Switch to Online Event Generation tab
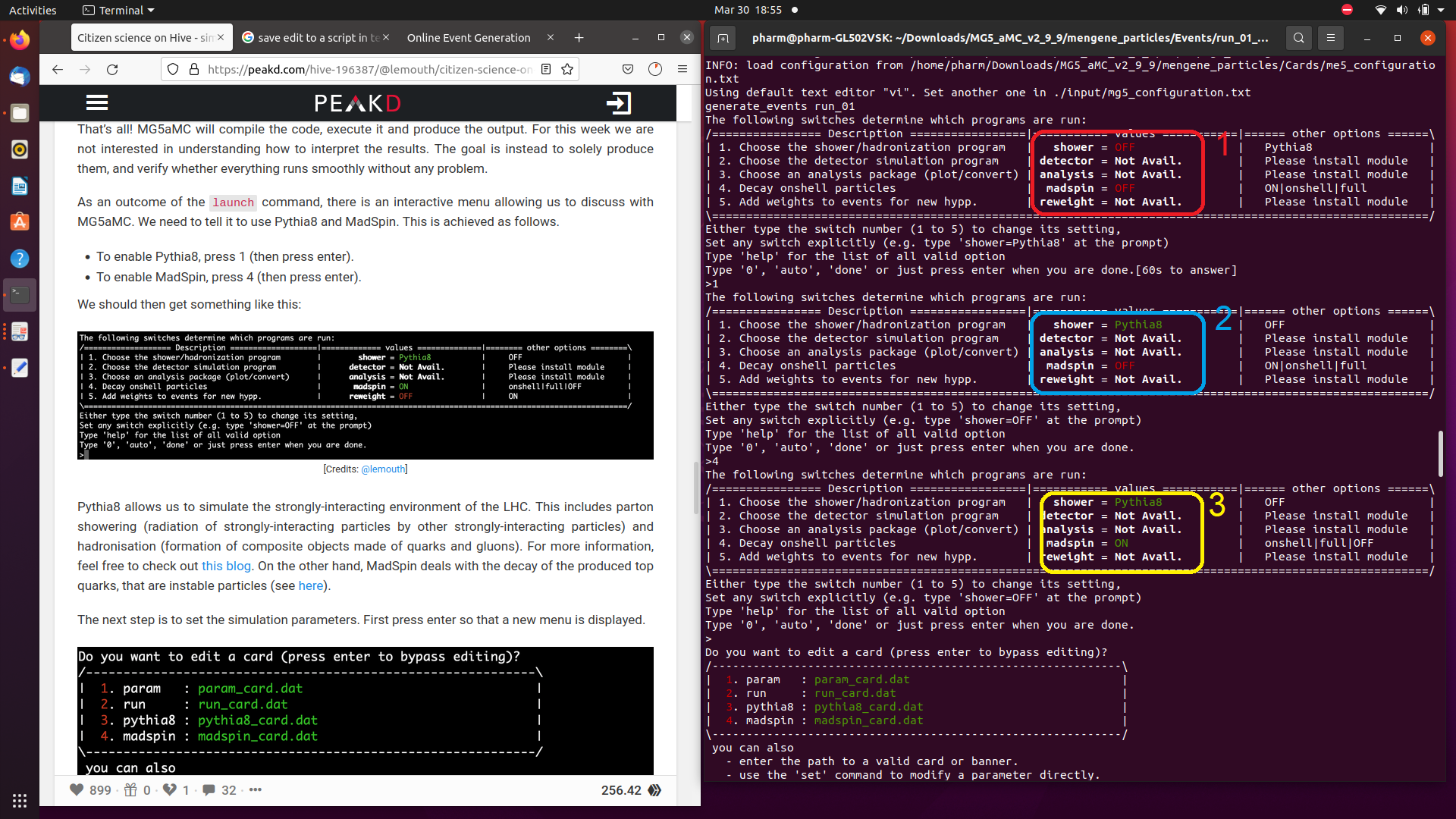 click(x=469, y=37)
